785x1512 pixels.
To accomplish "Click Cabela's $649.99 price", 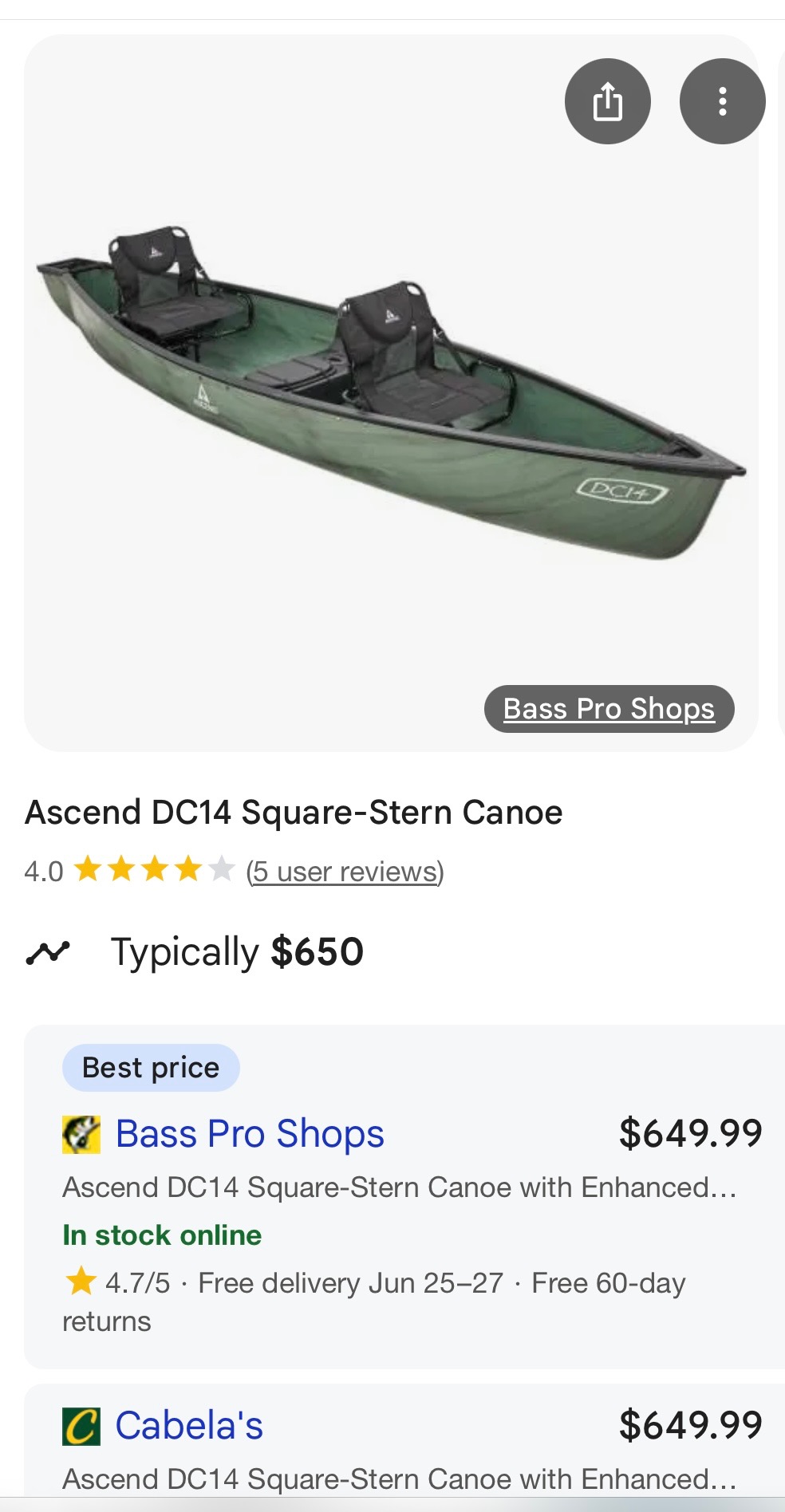I will pyautogui.click(x=691, y=1425).
